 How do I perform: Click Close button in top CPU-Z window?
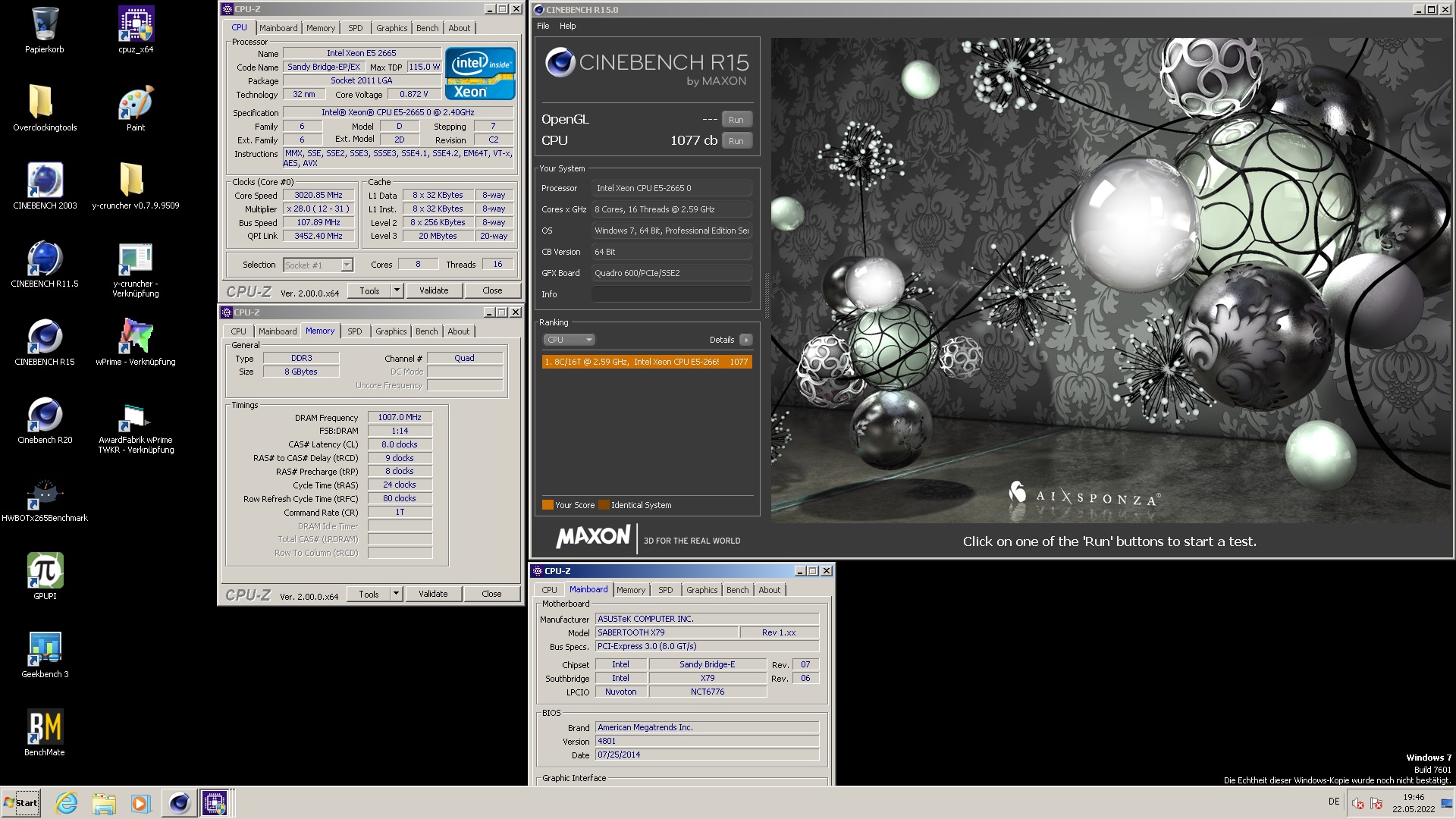pos(492,290)
